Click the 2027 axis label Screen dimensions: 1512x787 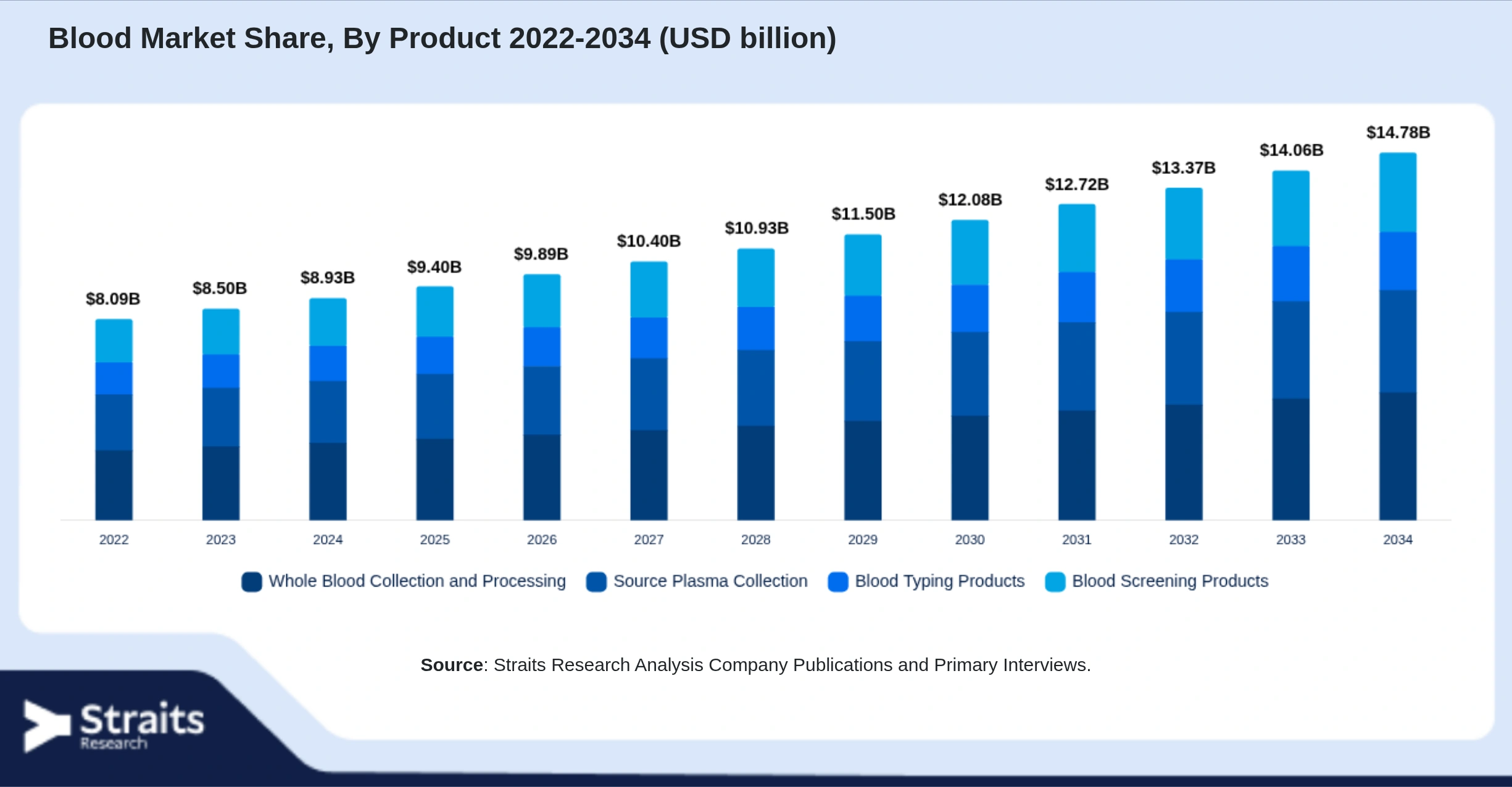[649, 540]
